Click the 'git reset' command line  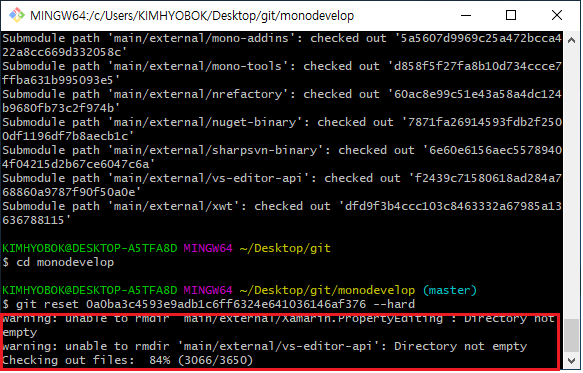(209, 304)
